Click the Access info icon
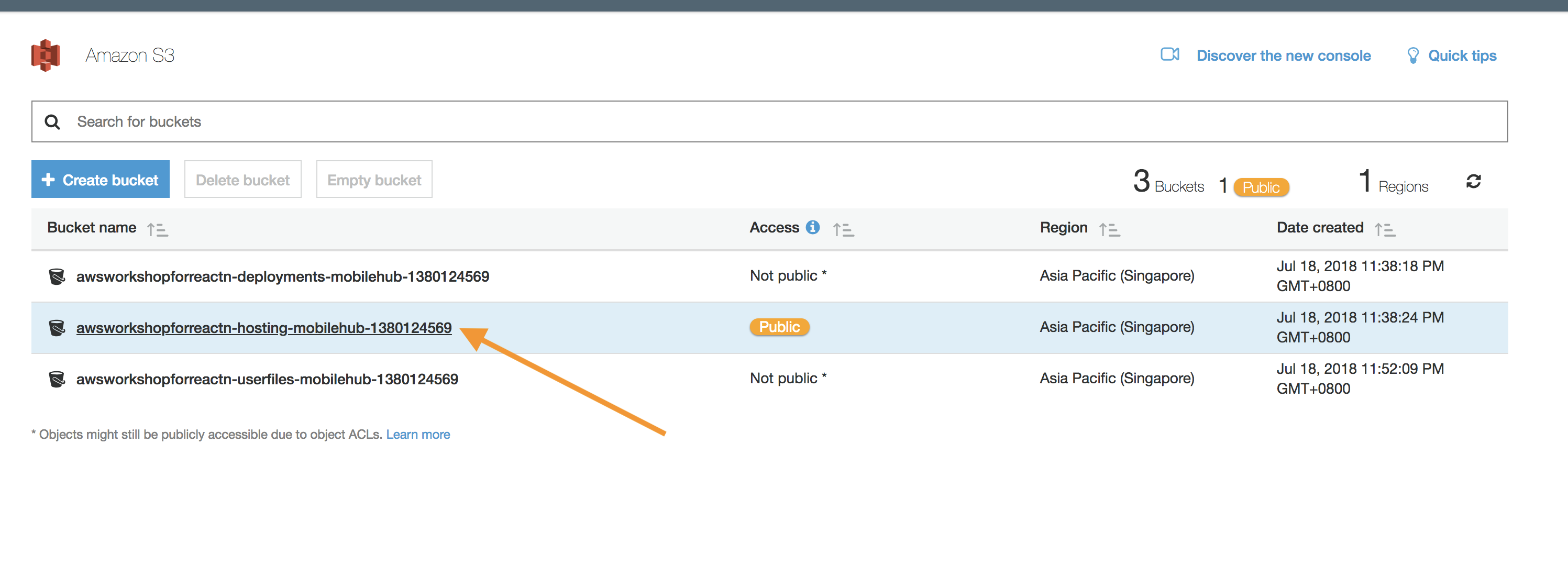Image resolution: width=1568 pixels, height=577 pixels. (812, 227)
